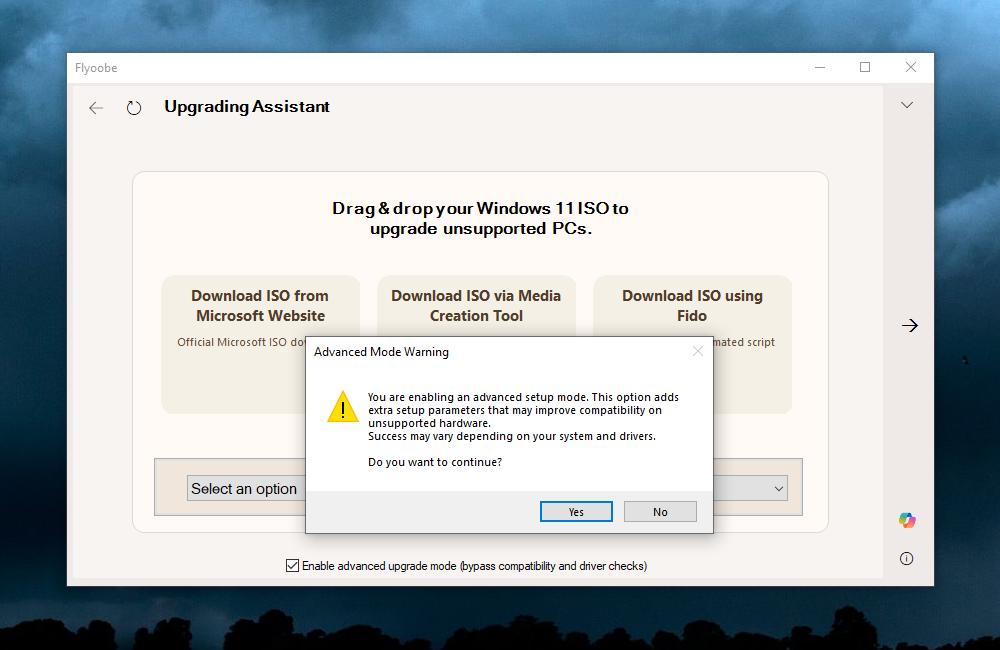
Task: Expand the top-right chevron menu
Action: [x=907, y=105]
